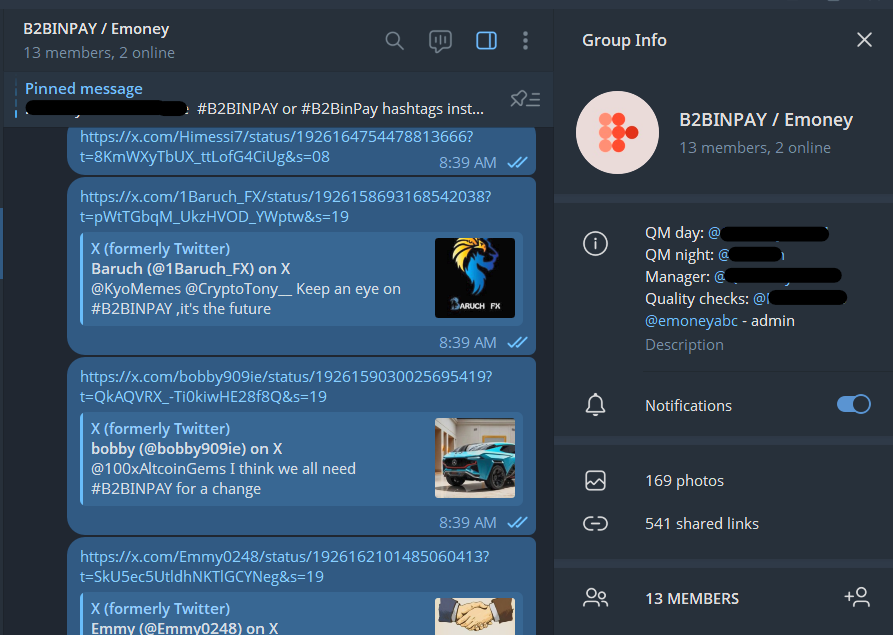
Task: Open the blue car preview thumbnail
Action: (475, 458)
